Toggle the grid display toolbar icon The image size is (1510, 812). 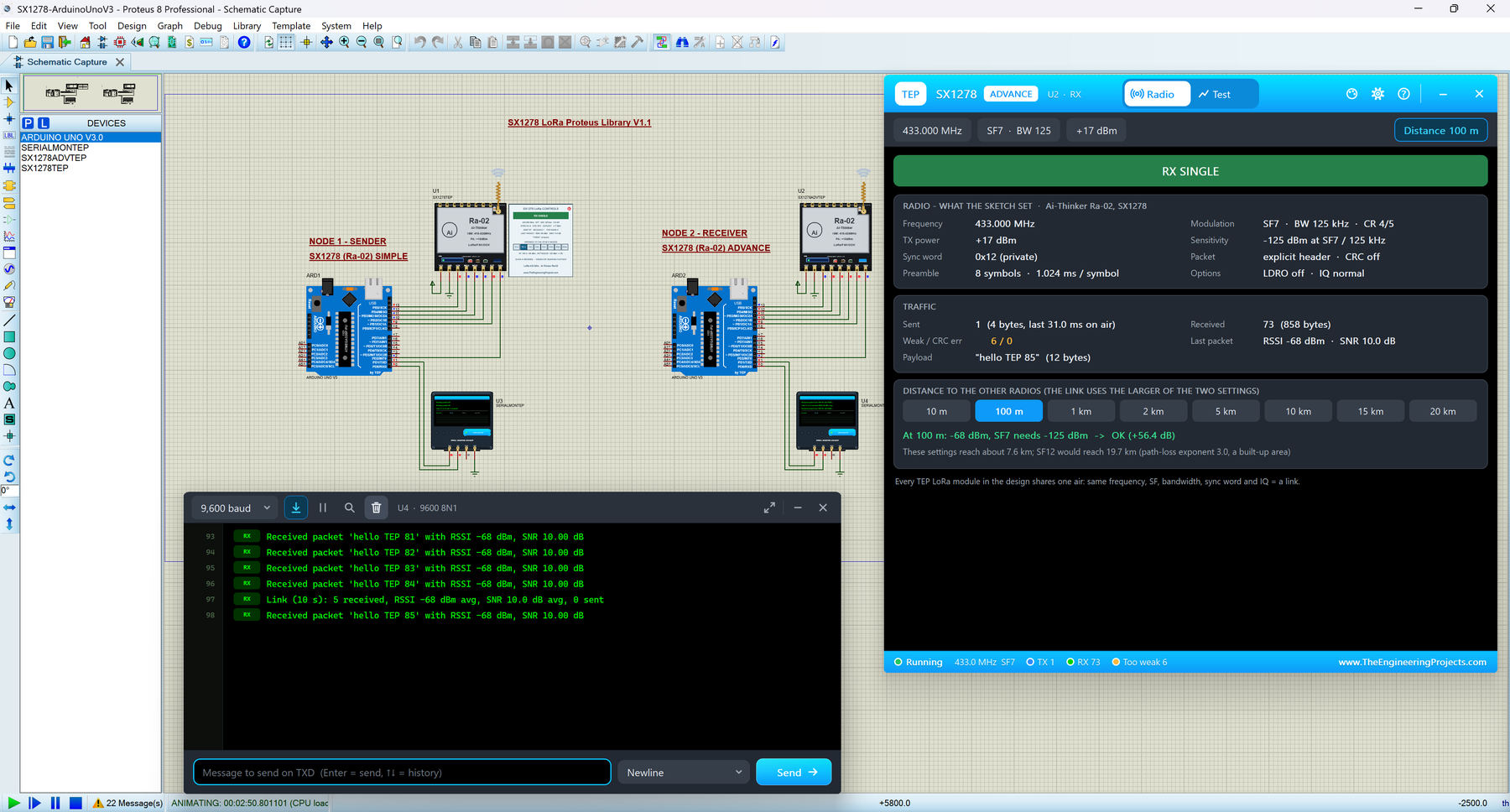286,42
